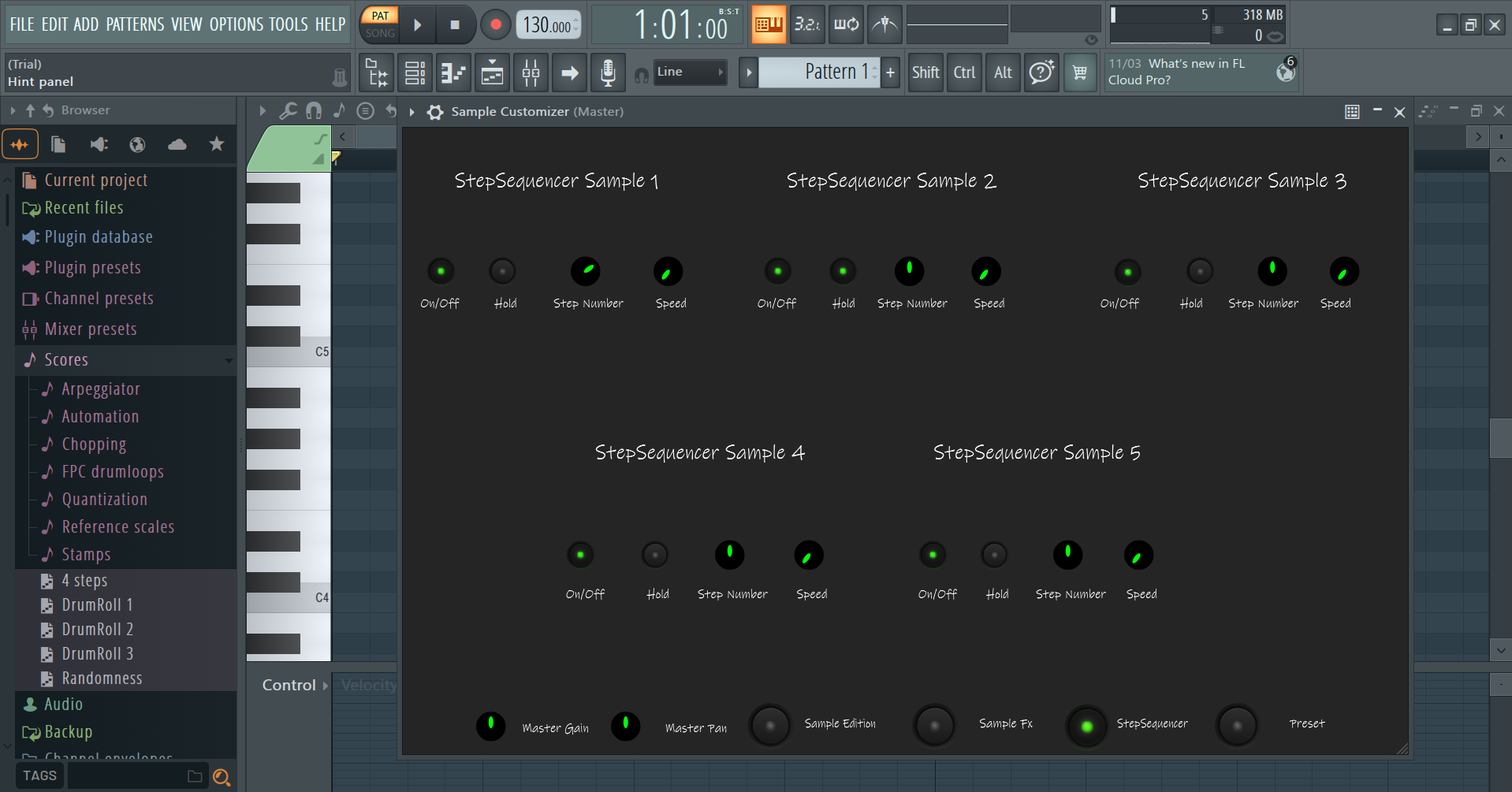1512x792 pixels.
Task: Open the Piano roll icon
Action: [453, 73]
